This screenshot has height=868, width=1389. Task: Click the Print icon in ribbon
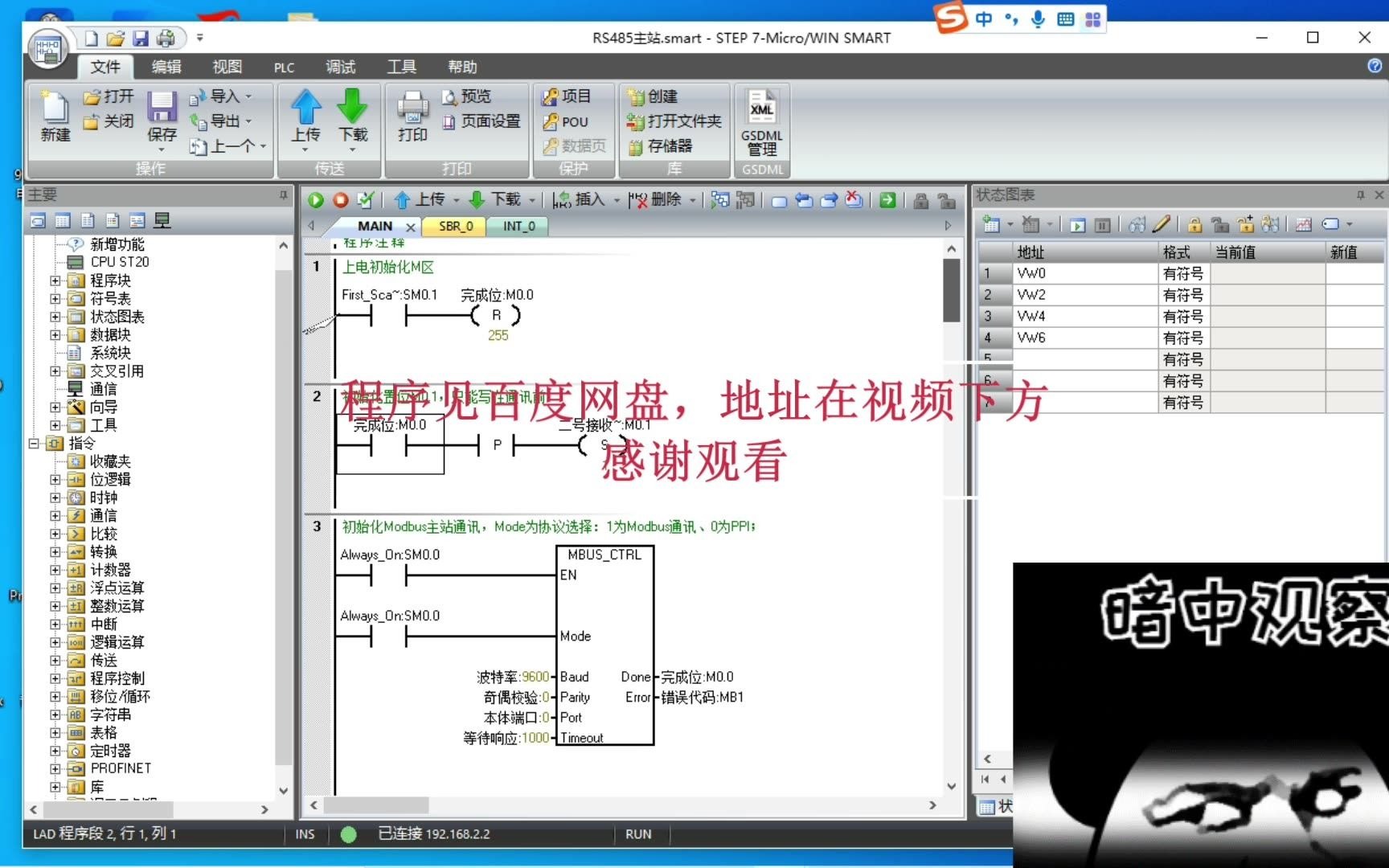pos(412,108)
